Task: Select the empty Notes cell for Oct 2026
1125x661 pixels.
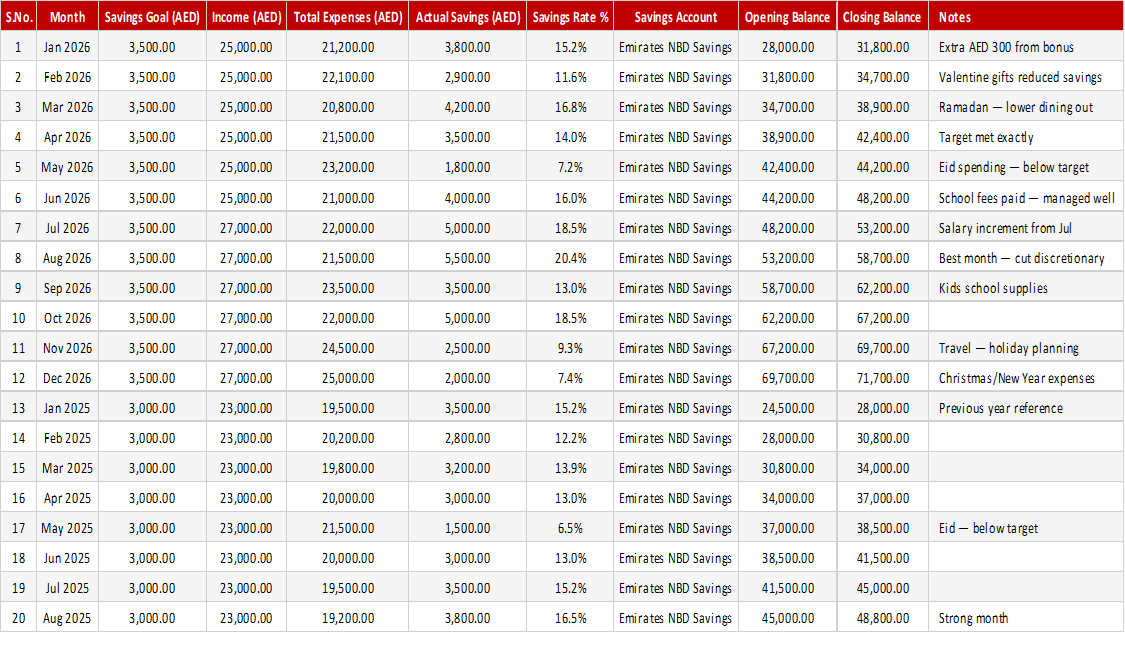Action: [x=1026, y=318]
